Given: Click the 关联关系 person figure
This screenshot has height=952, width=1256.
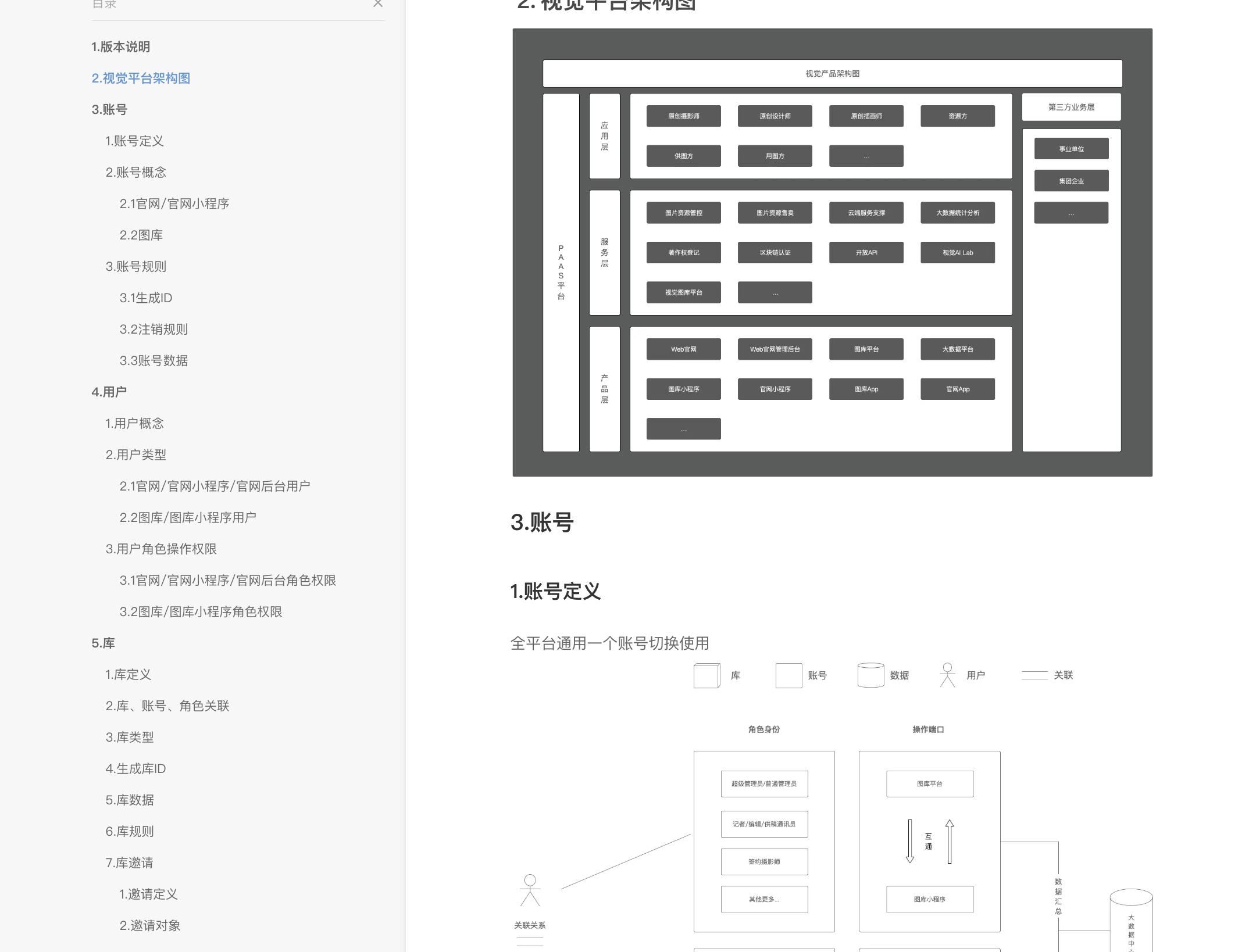Looking at the screenshot, I should click(x=530, y=890).
